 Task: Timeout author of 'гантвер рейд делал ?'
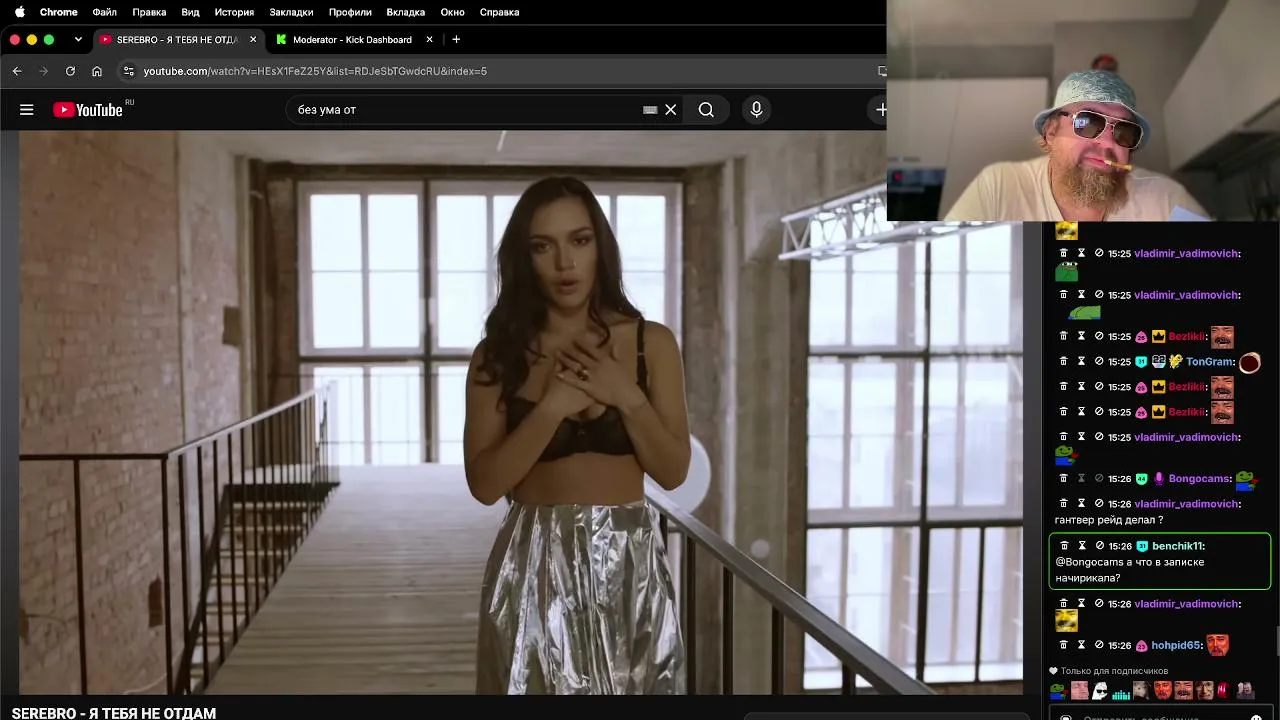pyautogui.click(x=1081, y=504)
